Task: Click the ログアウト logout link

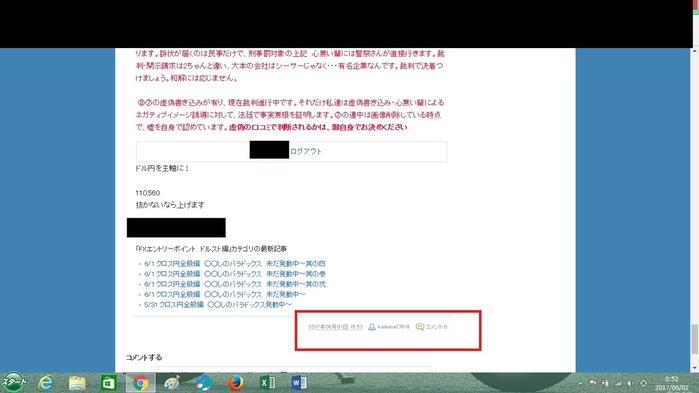Action: point(306,151)
